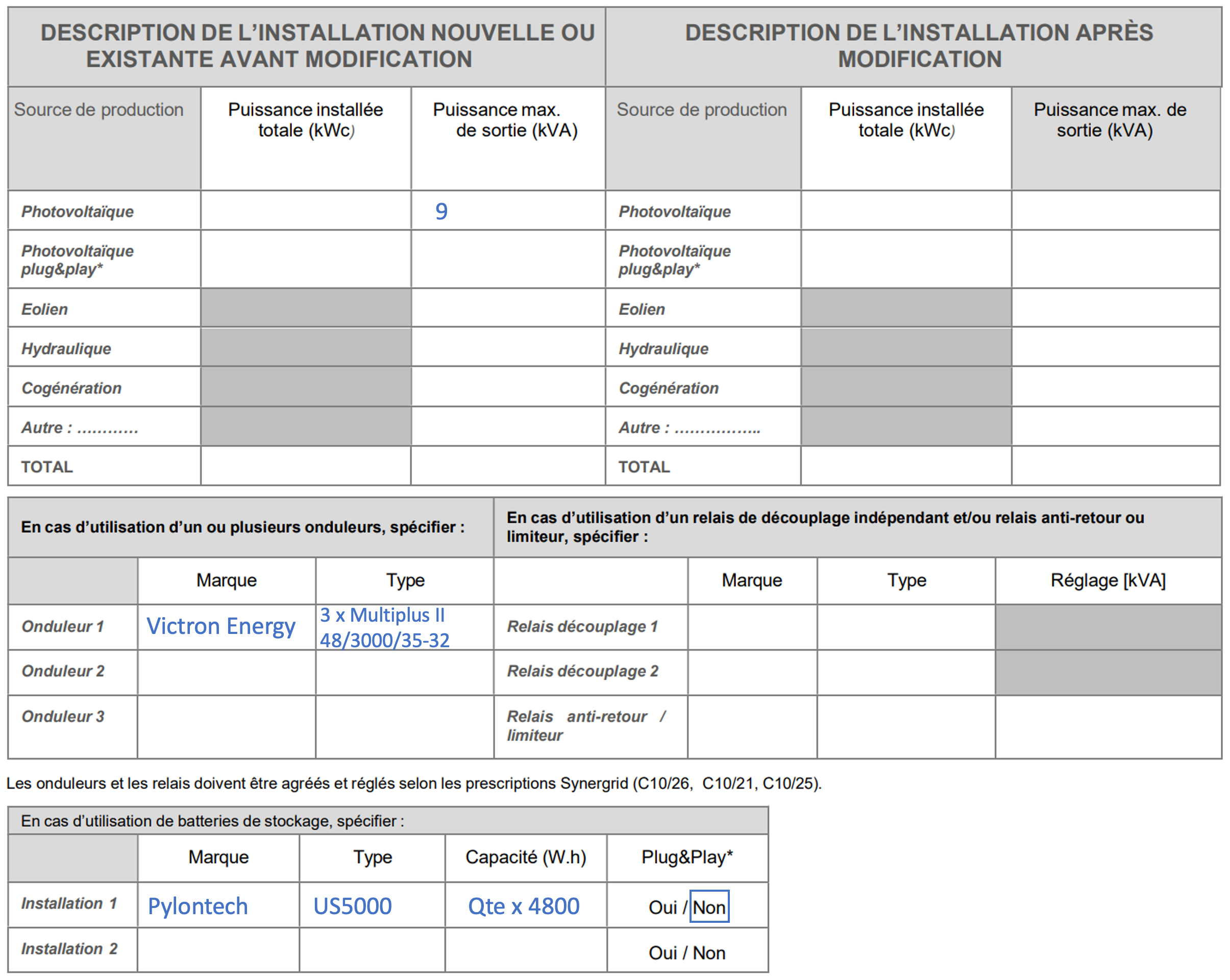Click Photovoltaïque kVA field after modification
This screenshot has height=980, width=1230.
pyautogui.click(x=1116, y=210)
